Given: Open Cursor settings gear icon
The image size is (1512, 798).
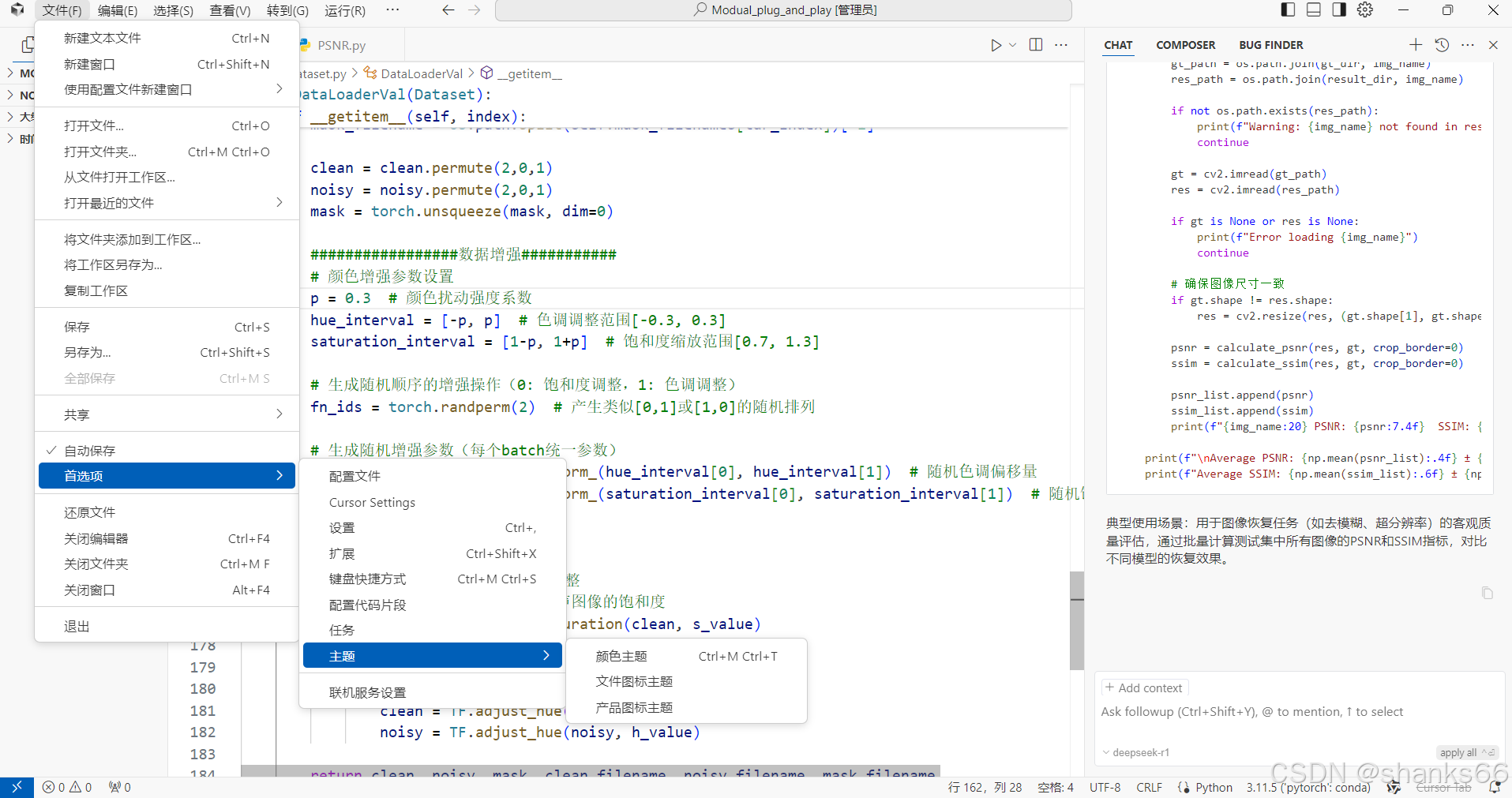Looking at the screenshot, I should pyautogui.click(x=1365, y=9).
